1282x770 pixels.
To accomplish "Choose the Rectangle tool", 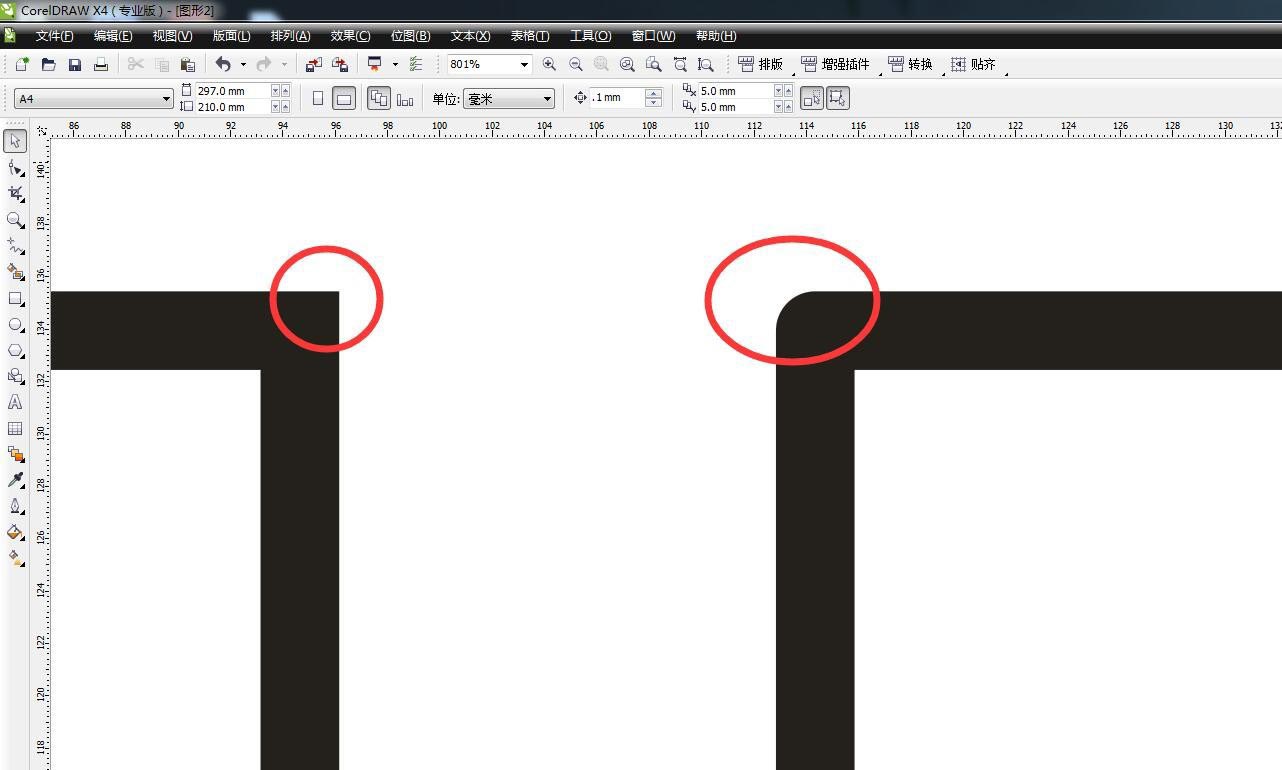I will point(15,298).
